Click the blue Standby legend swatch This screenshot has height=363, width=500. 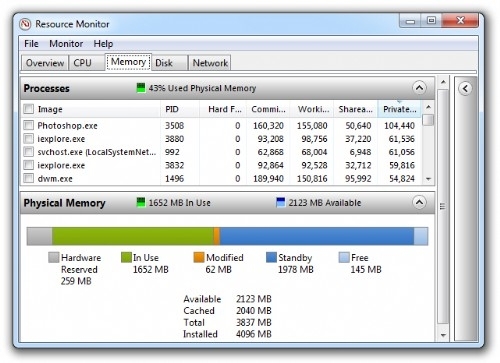coord(271,257)
